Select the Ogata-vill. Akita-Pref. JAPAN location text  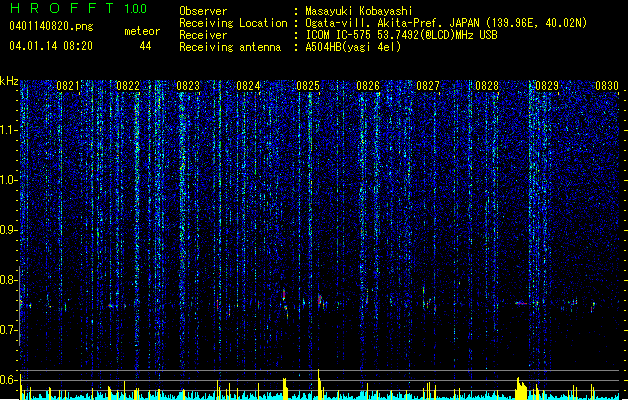(446, 23)
